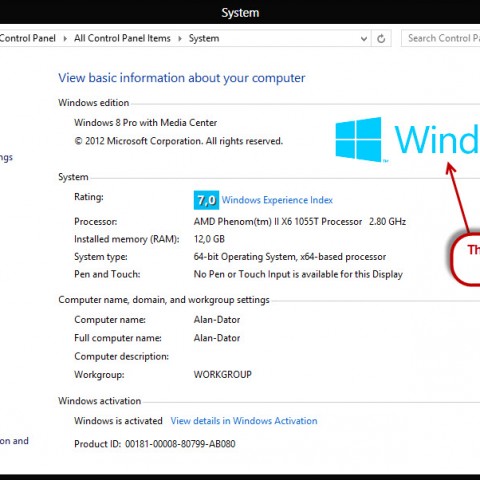This screenshot has height=480, width=480.
Task: Click the Windows activation section header
Action: [99, 401]
